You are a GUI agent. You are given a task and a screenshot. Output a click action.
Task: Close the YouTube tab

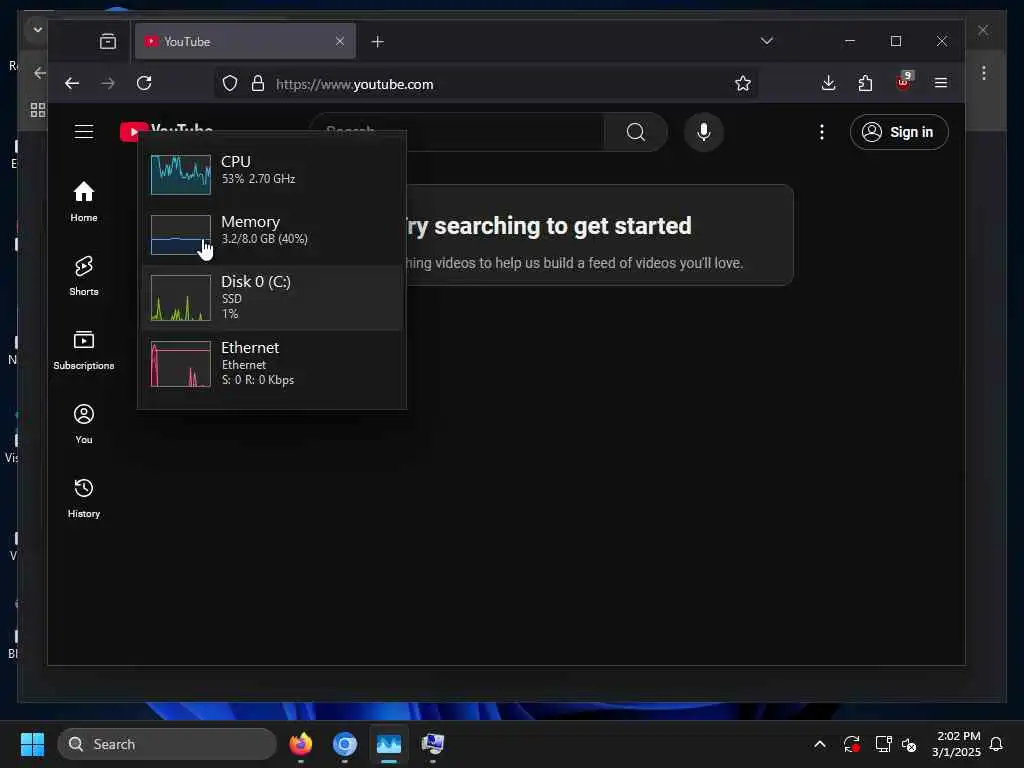[x=340, y=41]
